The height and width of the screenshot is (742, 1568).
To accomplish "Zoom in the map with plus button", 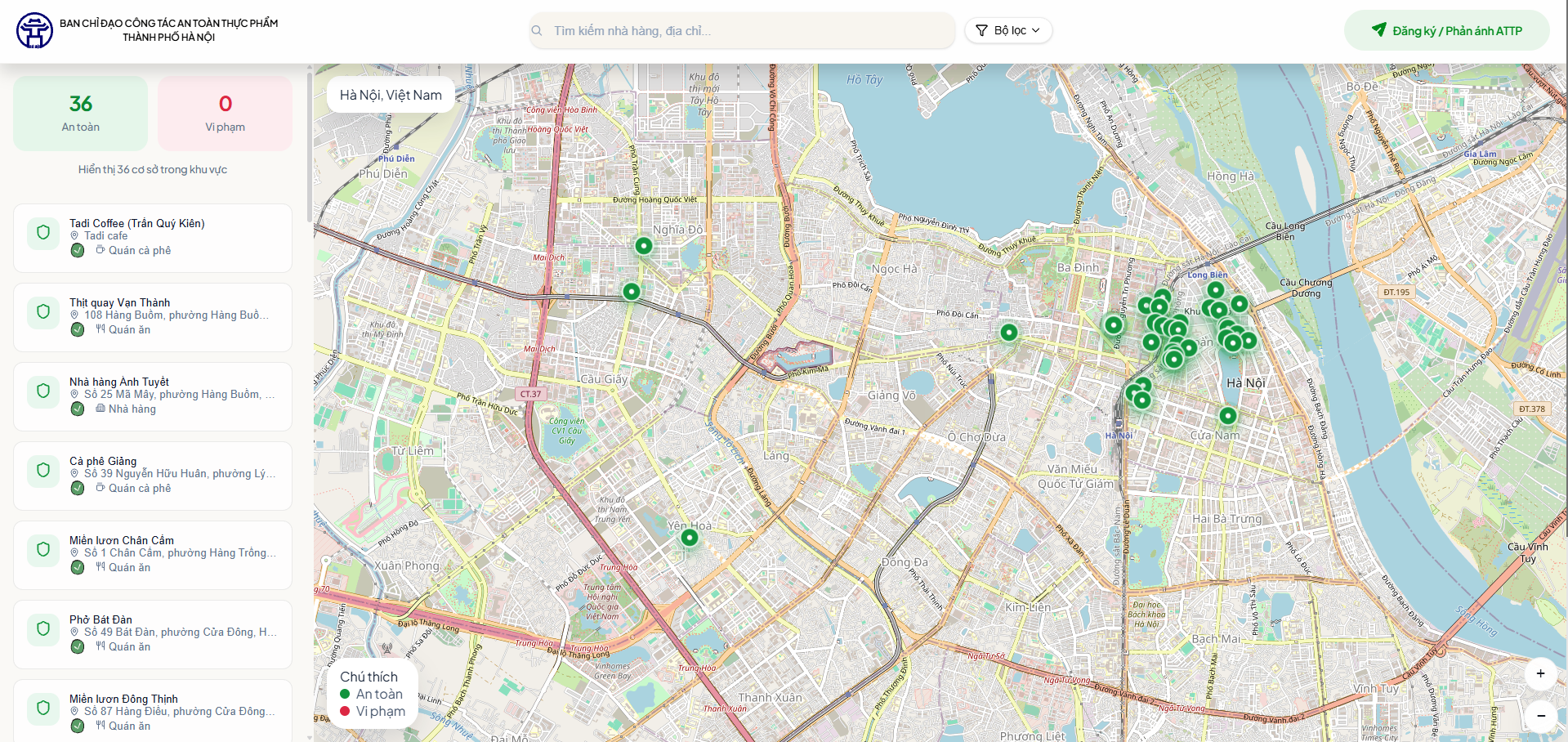I will [x=1540, y=673].
